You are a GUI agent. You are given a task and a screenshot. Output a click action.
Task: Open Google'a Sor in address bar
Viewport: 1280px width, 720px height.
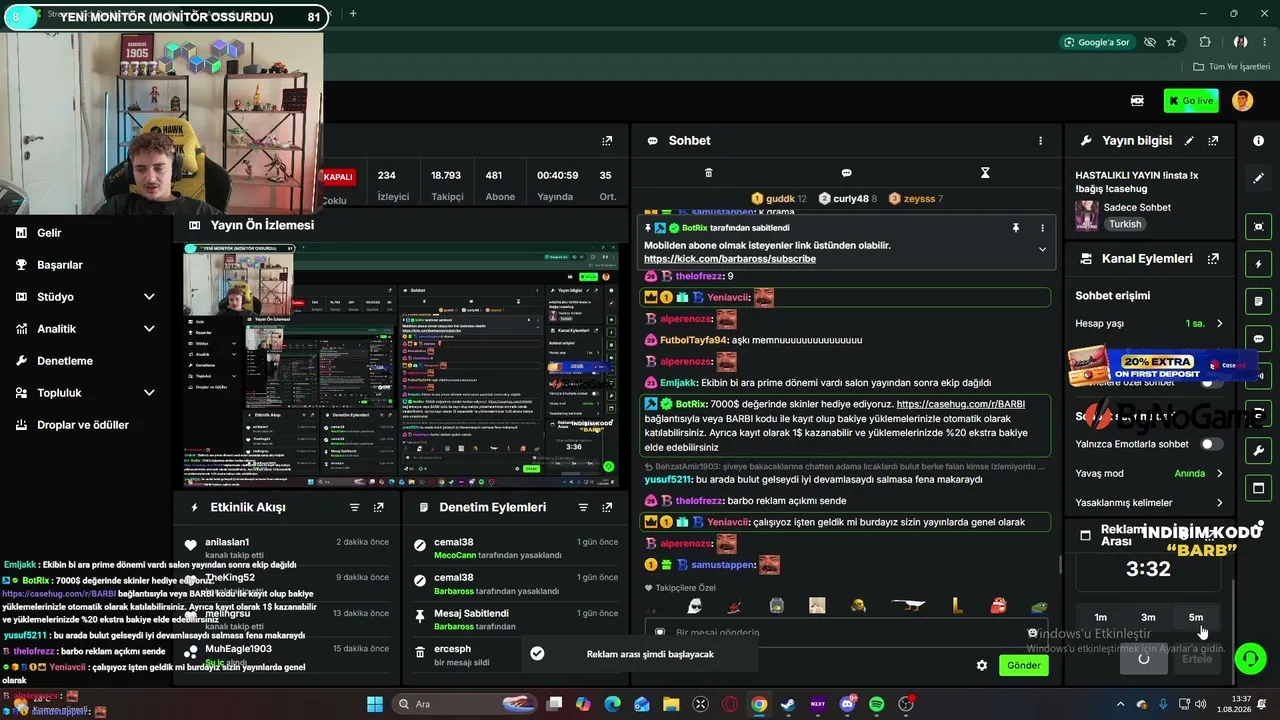(x=1097, y=42)
